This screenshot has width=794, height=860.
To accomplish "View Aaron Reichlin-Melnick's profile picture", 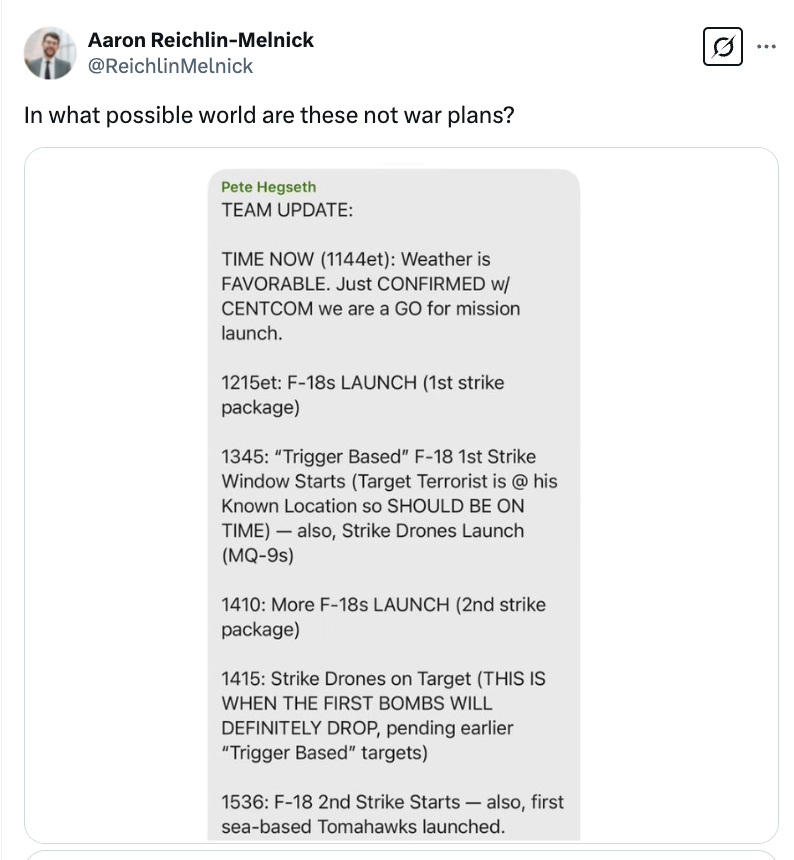I will [49, 53].
